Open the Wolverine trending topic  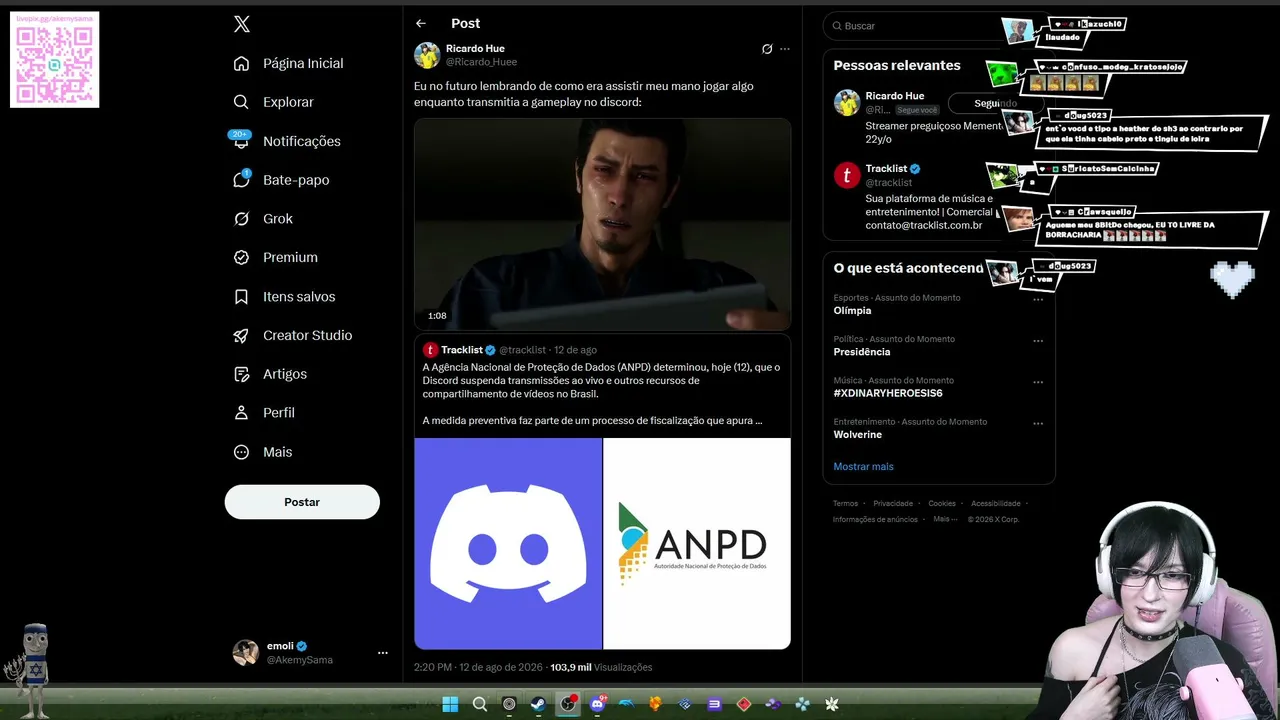point(858,435)
